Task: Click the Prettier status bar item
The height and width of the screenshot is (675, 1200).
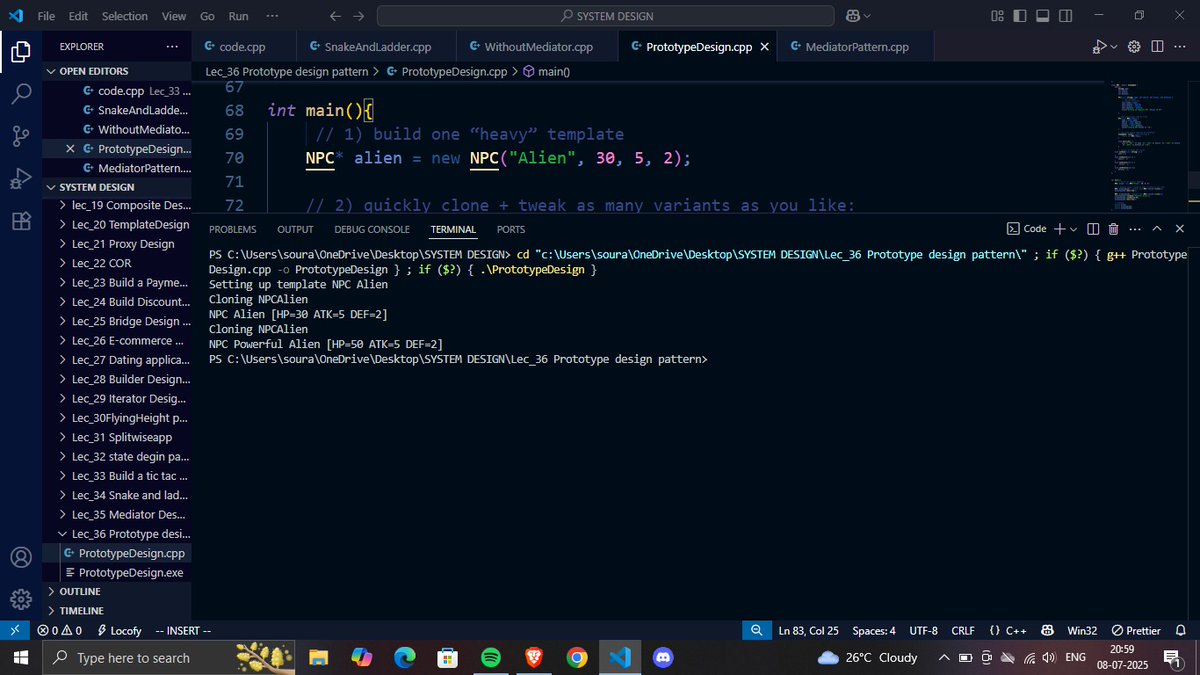Action: coord(1136,631)
